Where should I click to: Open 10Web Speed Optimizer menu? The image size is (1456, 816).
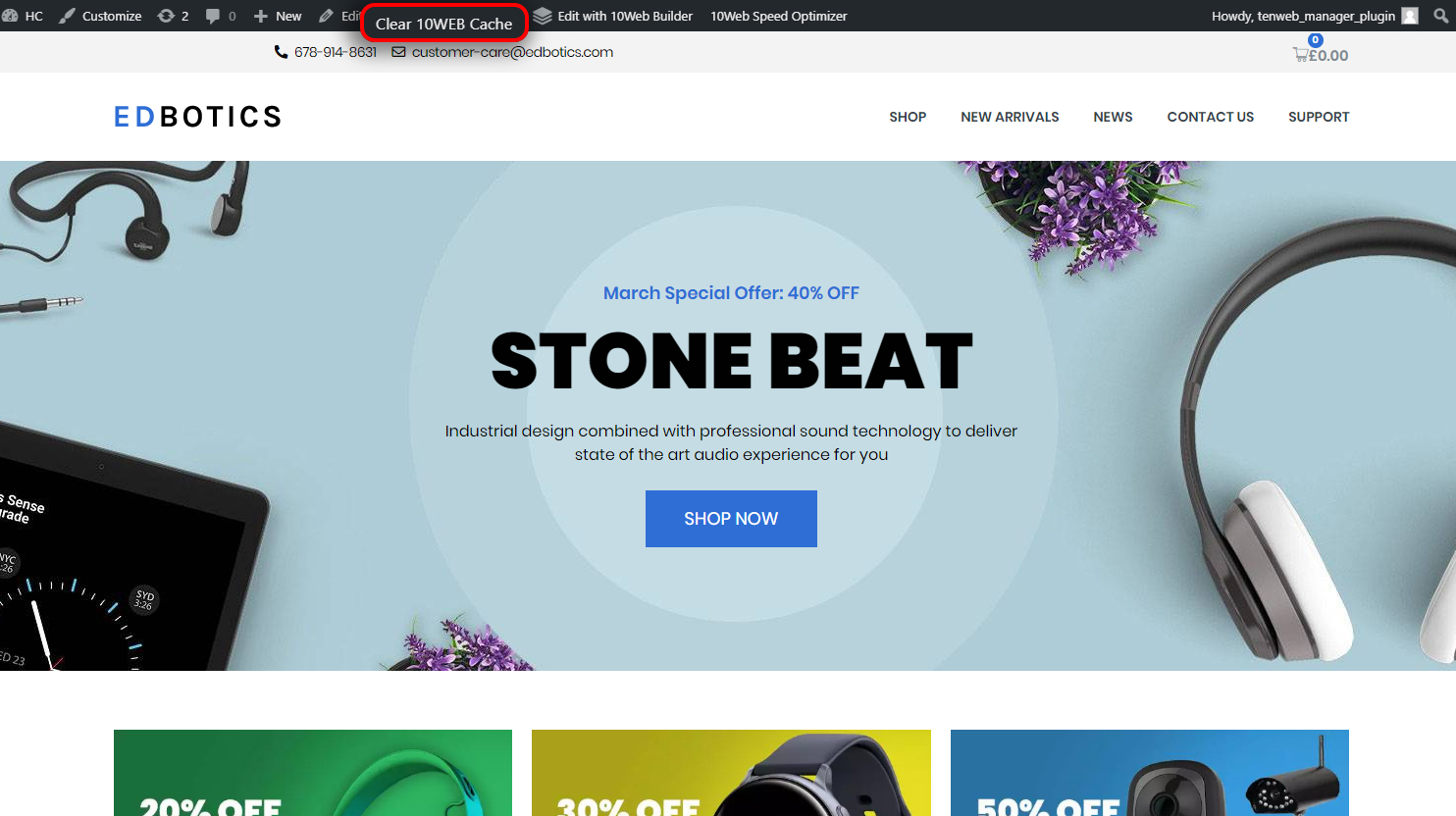pyautogui.click(x=779, y=16)
